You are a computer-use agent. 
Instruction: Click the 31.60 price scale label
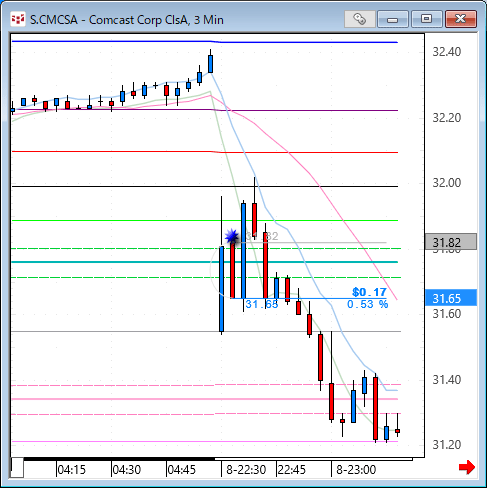tap(447, 314)
